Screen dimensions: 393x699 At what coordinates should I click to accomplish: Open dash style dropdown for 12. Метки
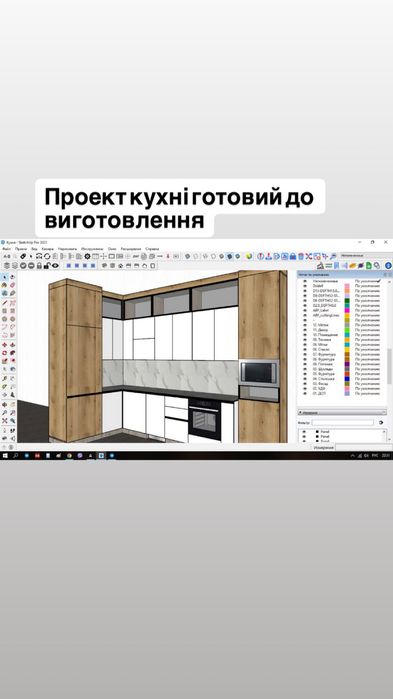pyautogui.click(x=368, y=325)
